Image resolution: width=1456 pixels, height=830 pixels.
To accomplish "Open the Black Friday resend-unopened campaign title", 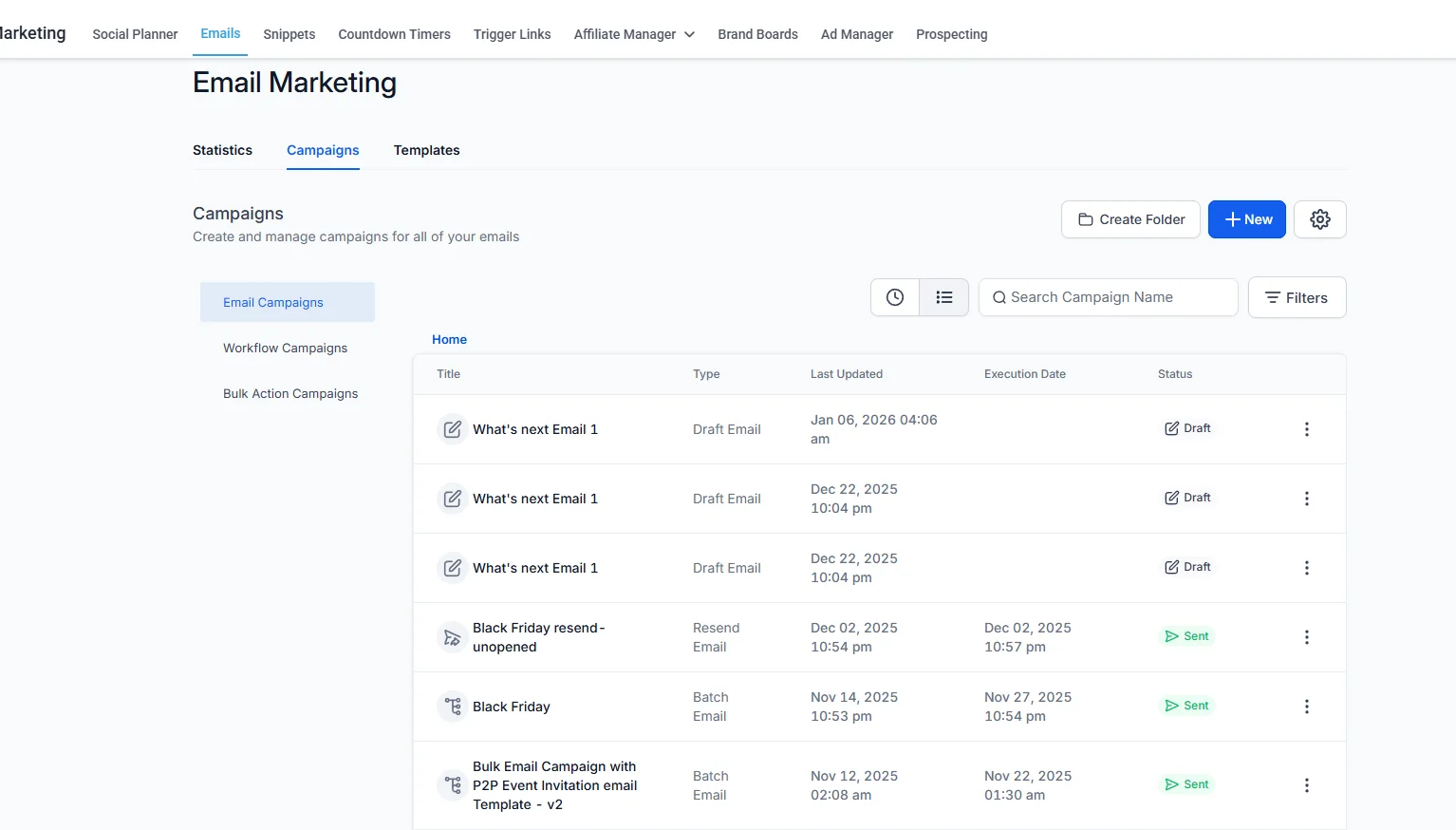I will click(x=539, y=637).
